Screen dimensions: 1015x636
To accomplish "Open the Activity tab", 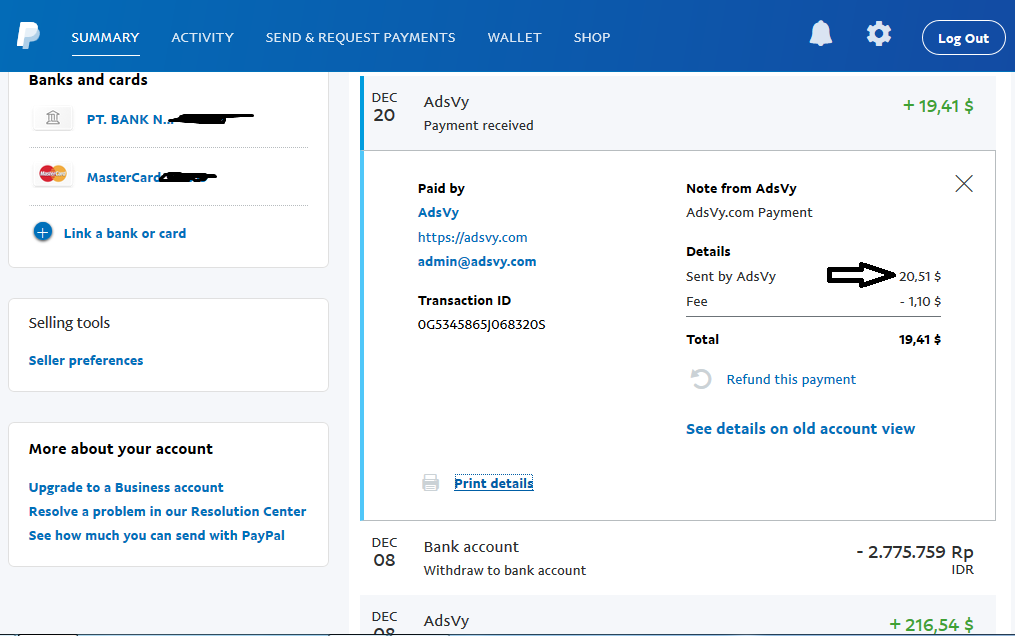I will point(202,38).
